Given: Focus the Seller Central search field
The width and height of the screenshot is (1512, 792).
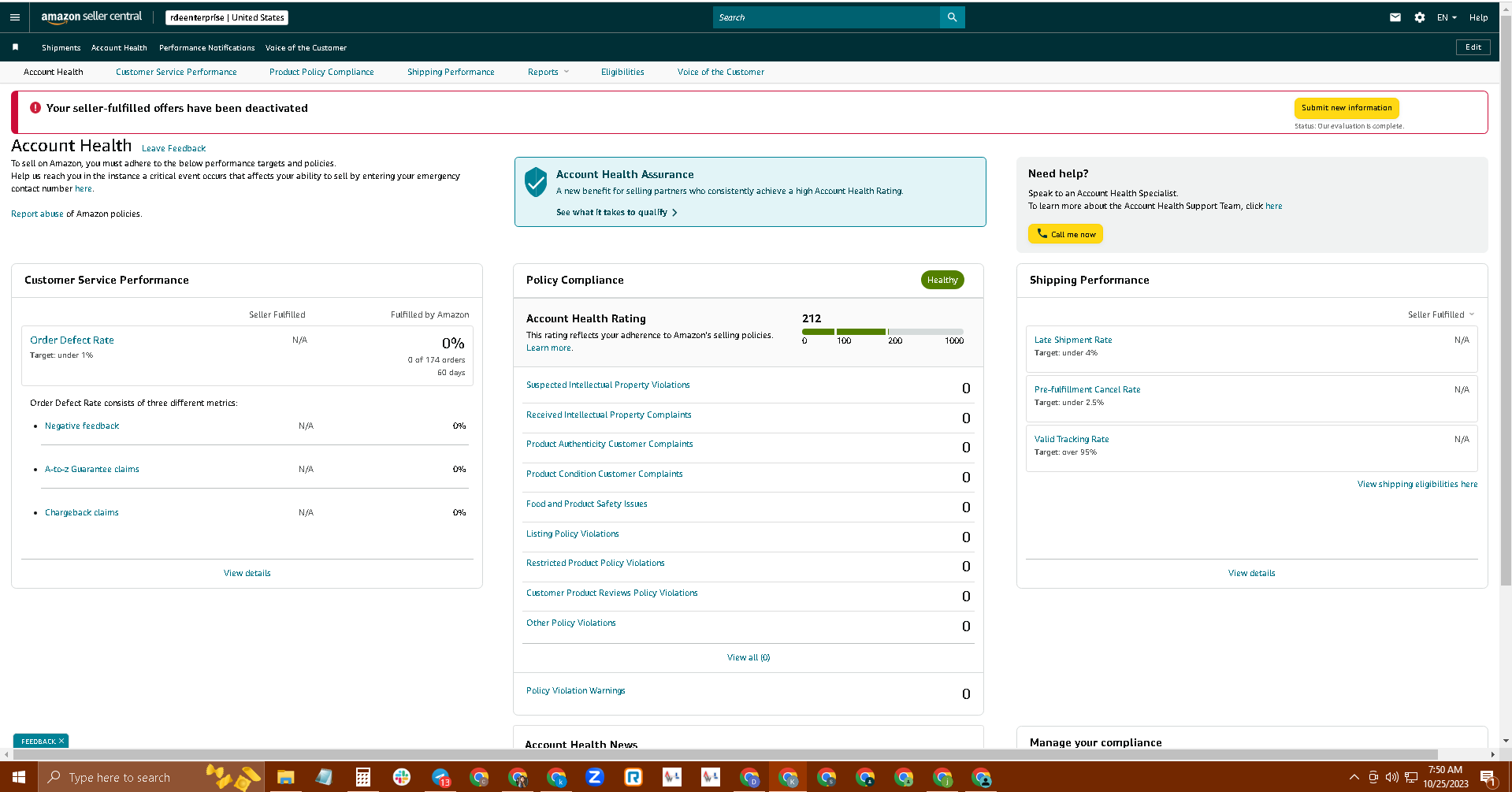Looking at the screenshot, I should pos(826,17).
